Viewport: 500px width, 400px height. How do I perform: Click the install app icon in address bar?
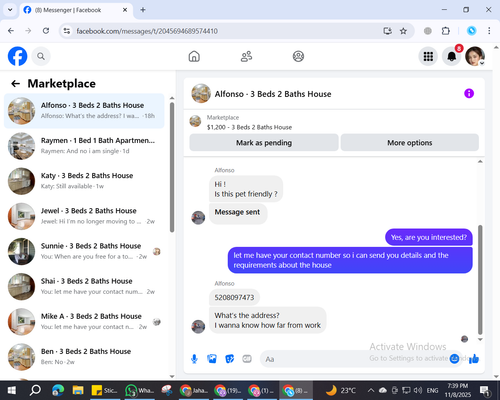(387, 31)
